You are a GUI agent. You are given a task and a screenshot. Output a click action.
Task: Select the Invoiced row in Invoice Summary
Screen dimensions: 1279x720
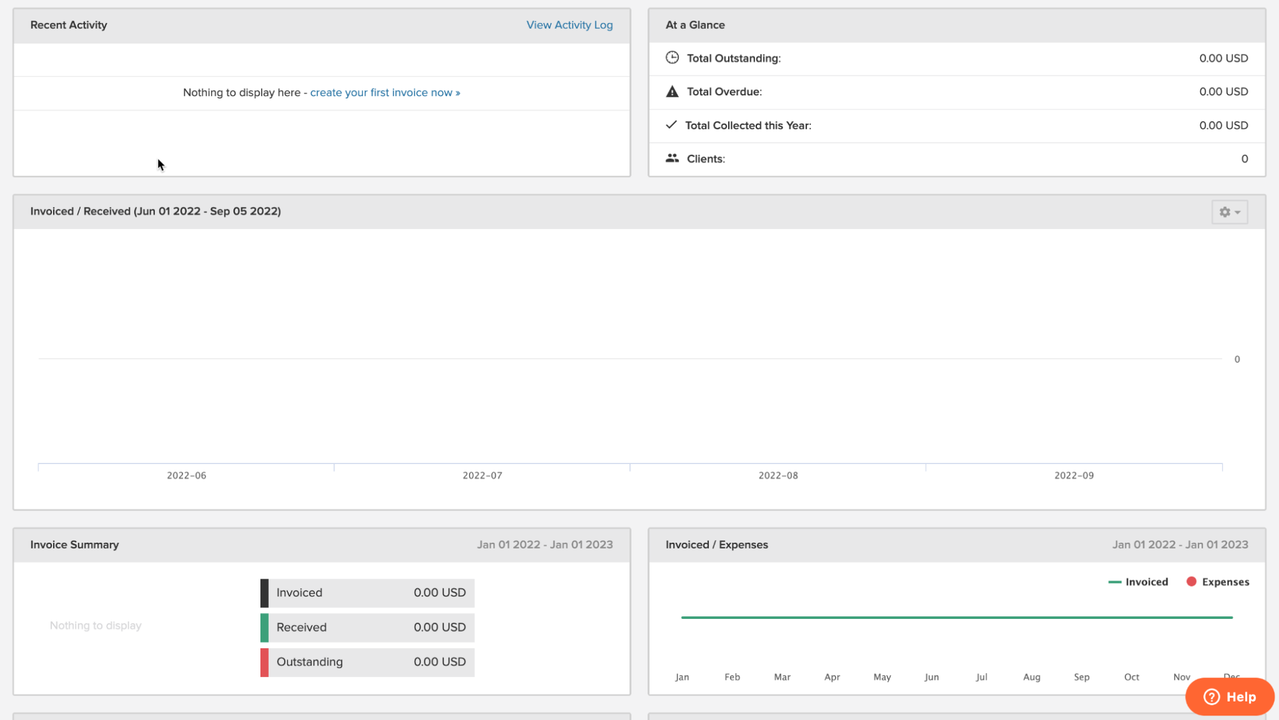click(366, 592)
